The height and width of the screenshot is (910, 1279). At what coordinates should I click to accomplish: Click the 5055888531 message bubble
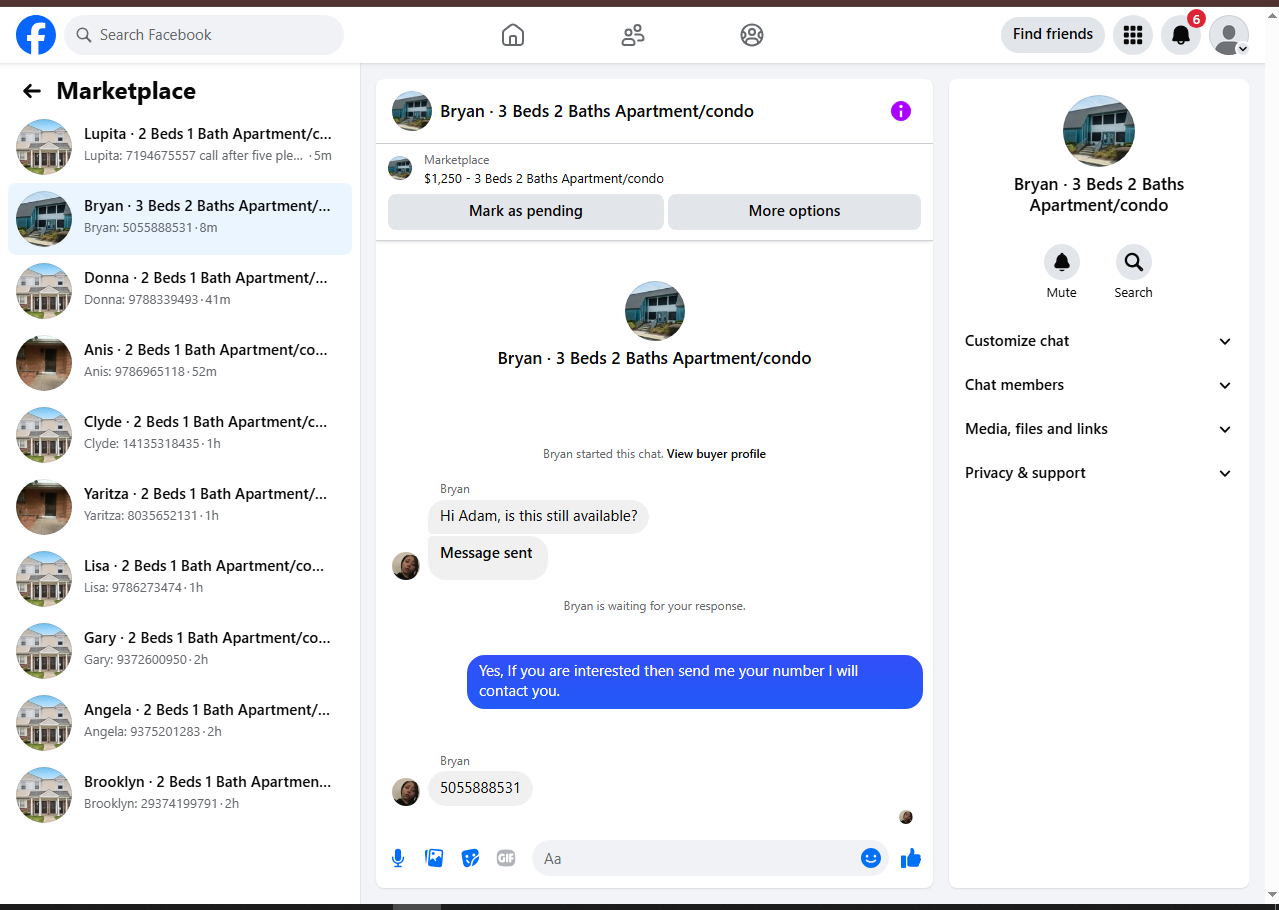[x=480, y=788]
